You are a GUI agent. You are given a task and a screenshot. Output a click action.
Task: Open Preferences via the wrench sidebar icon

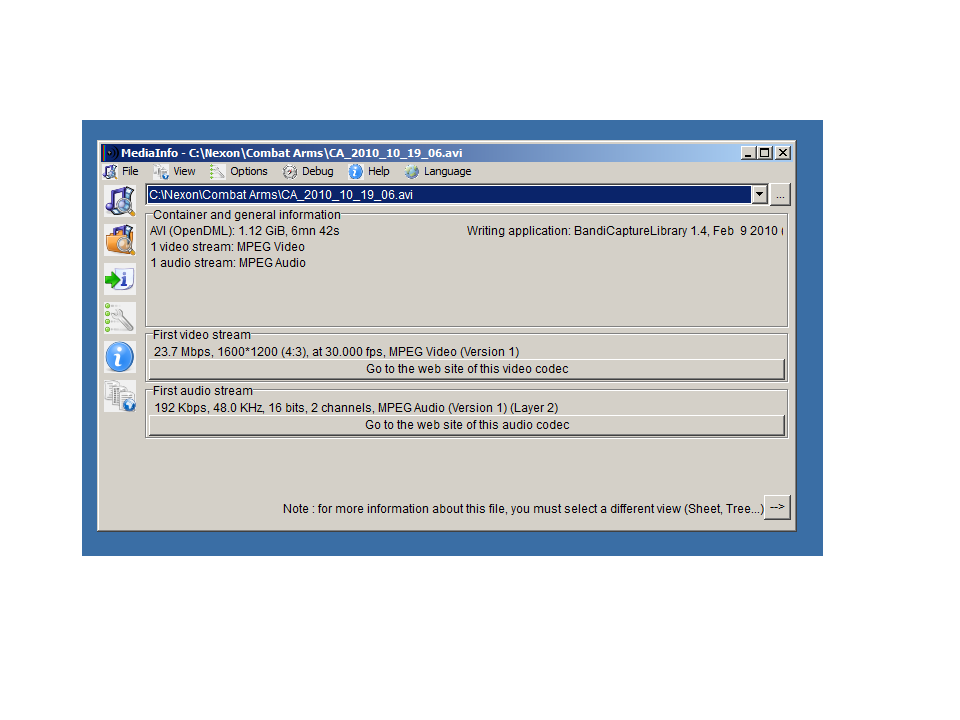(120, 318)
